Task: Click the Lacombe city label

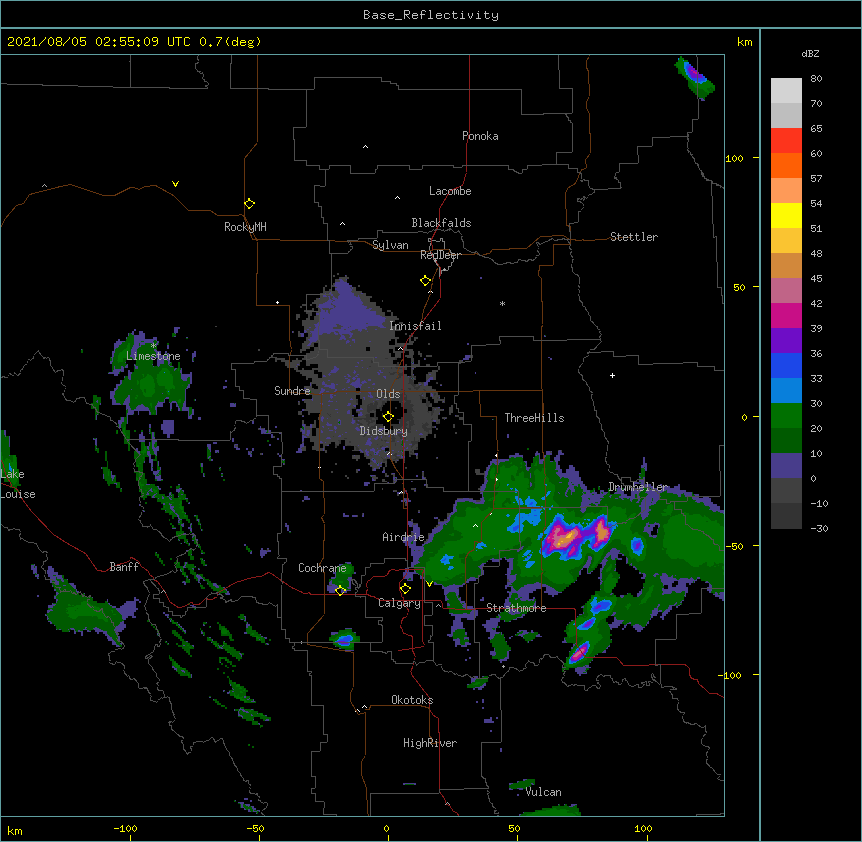Action: point(450,191)
